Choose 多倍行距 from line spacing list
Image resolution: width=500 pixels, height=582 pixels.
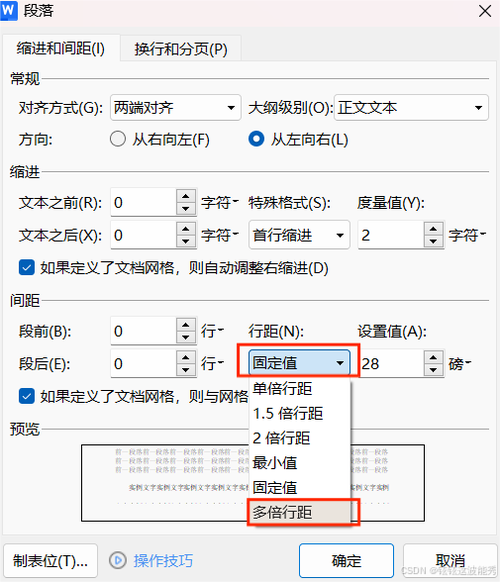pyautogui.click(x=299, y=512)
